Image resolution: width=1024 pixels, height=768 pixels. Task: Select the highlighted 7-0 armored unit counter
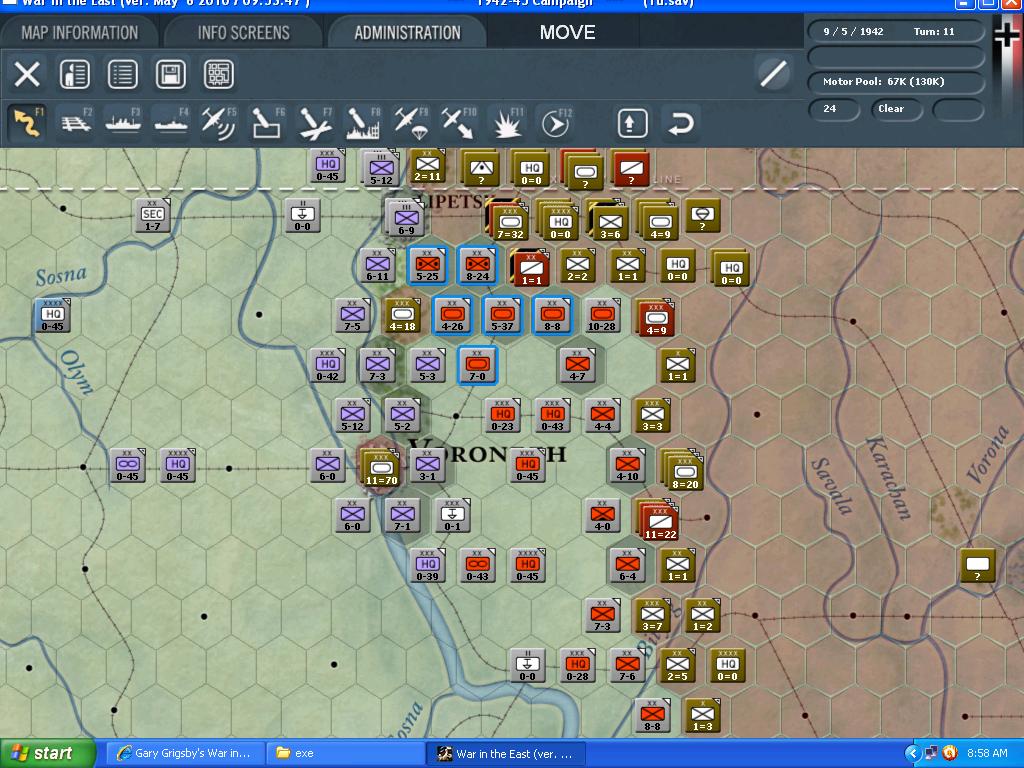477,366
